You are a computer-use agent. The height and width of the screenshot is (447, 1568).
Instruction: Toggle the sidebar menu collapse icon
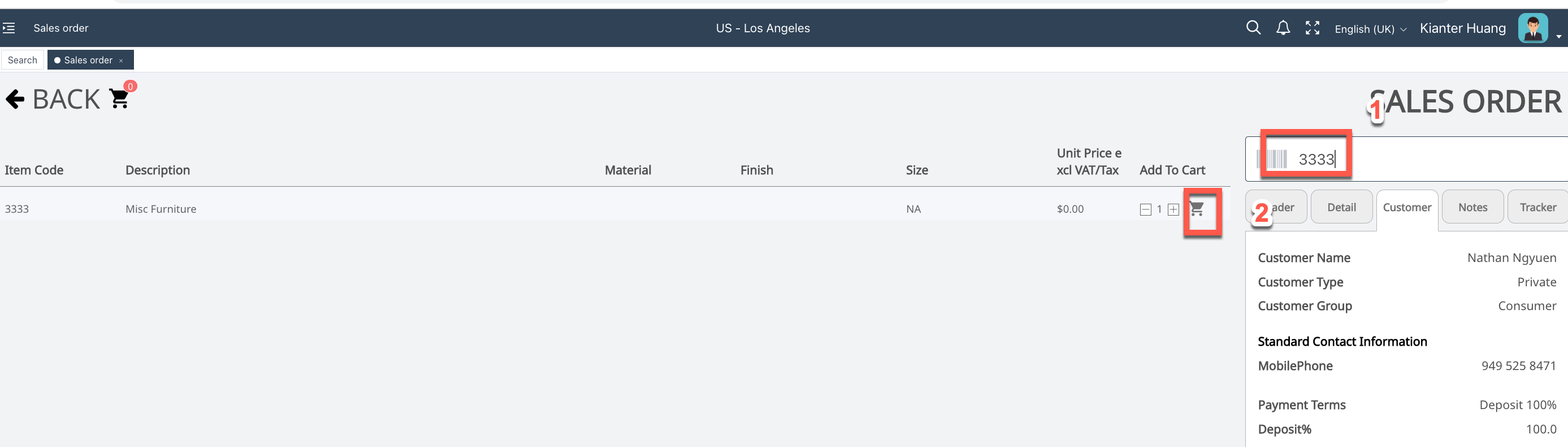pyautogui.click(x=9, y=28)
